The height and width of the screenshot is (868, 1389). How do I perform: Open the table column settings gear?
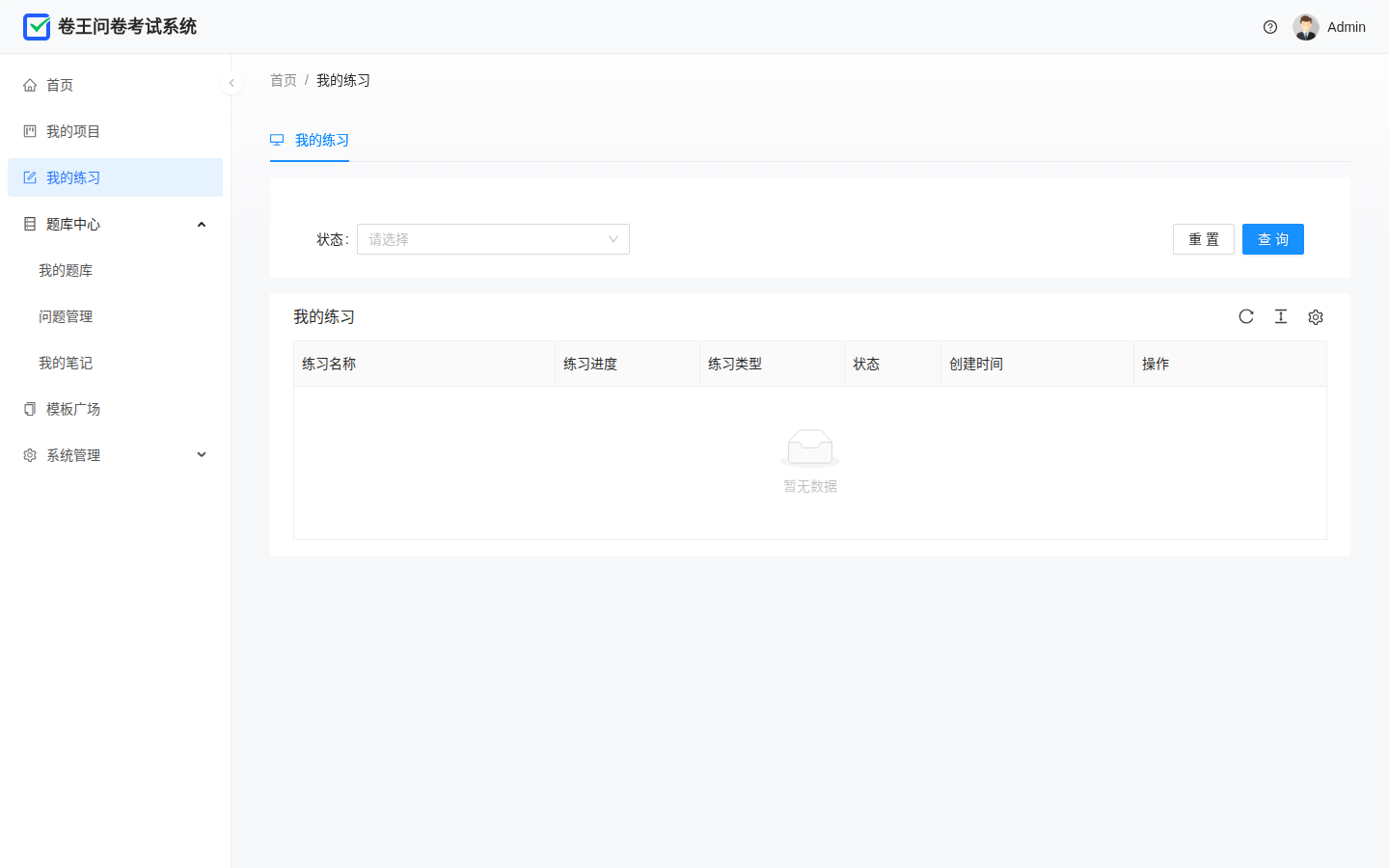tap(1316, 317)
